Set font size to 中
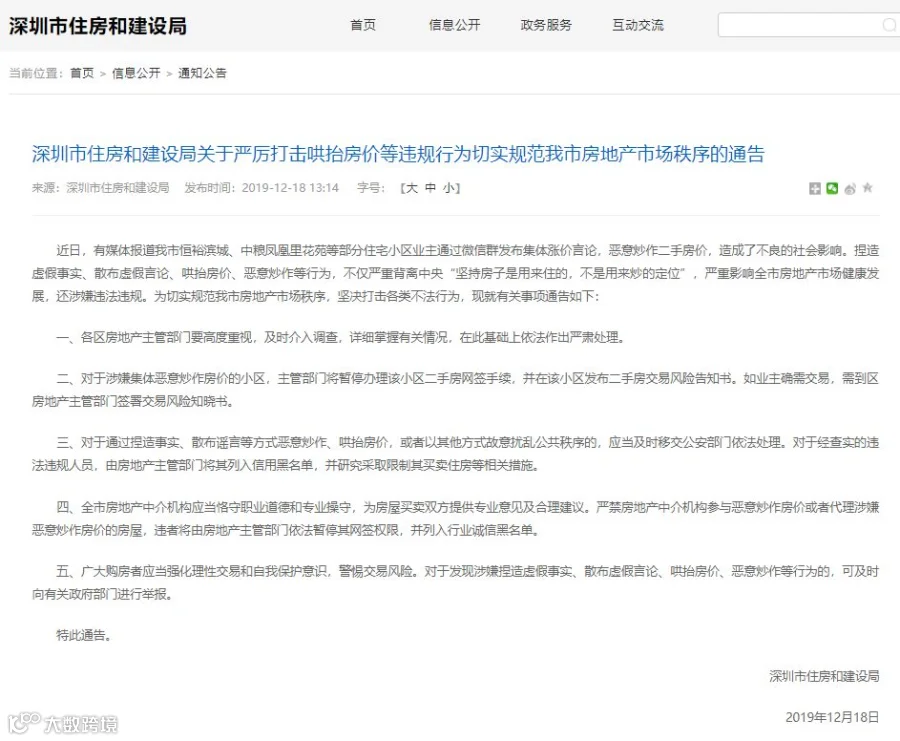 (x=430, y=188)
